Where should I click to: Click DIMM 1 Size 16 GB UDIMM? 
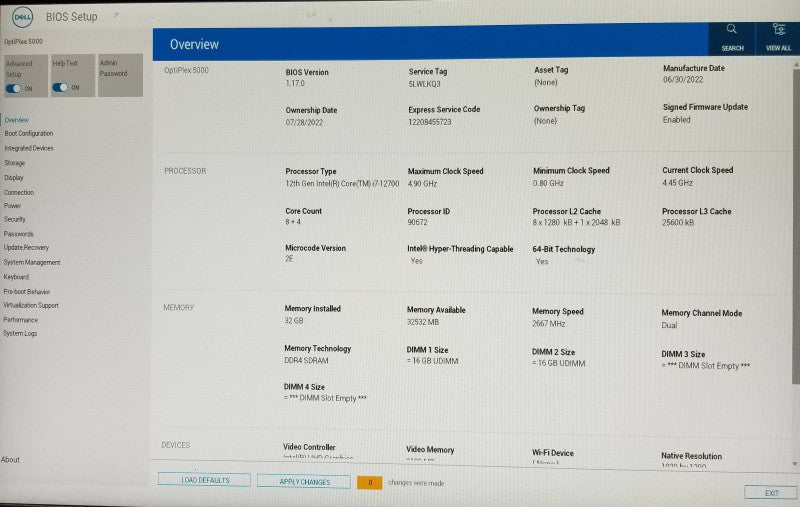pyautogui.click(x=432, y=361)
